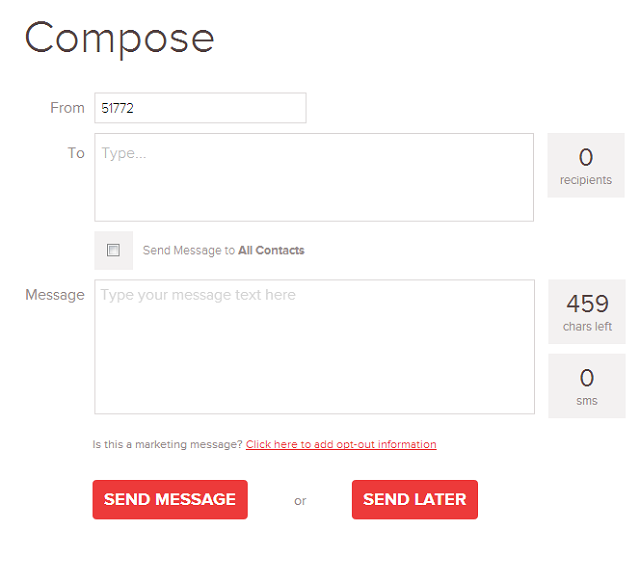Click the 'Is this a marketing message?' text
Image resolution: width=640 pixels, height=583 pixels.
[167, 444]
